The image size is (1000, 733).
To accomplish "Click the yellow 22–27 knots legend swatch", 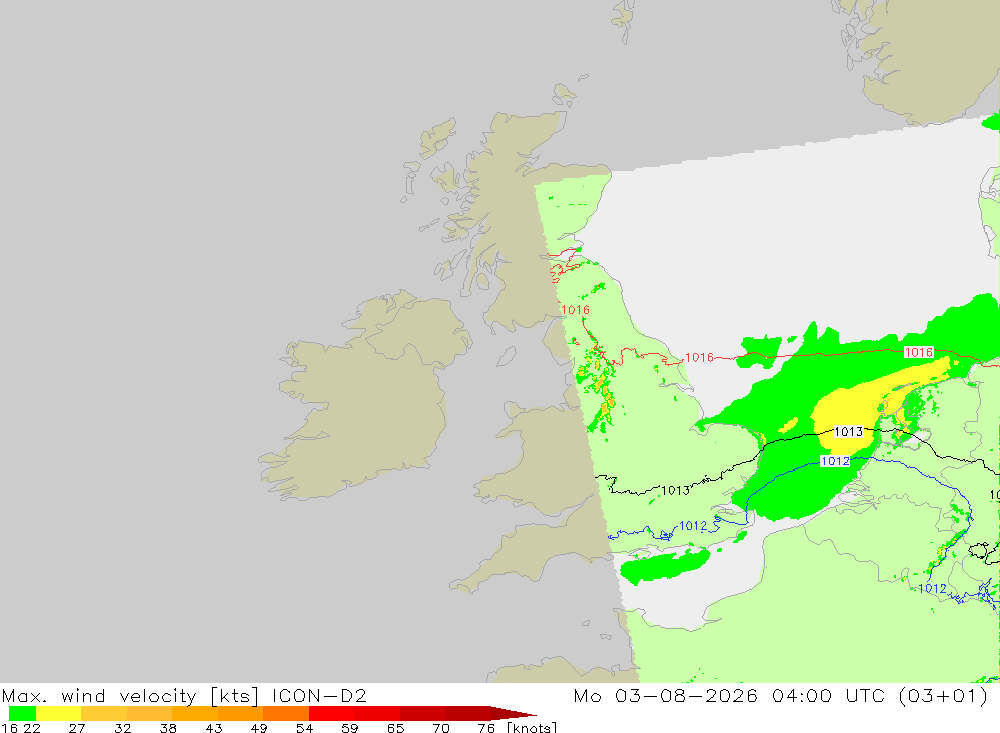I will 59,713.
